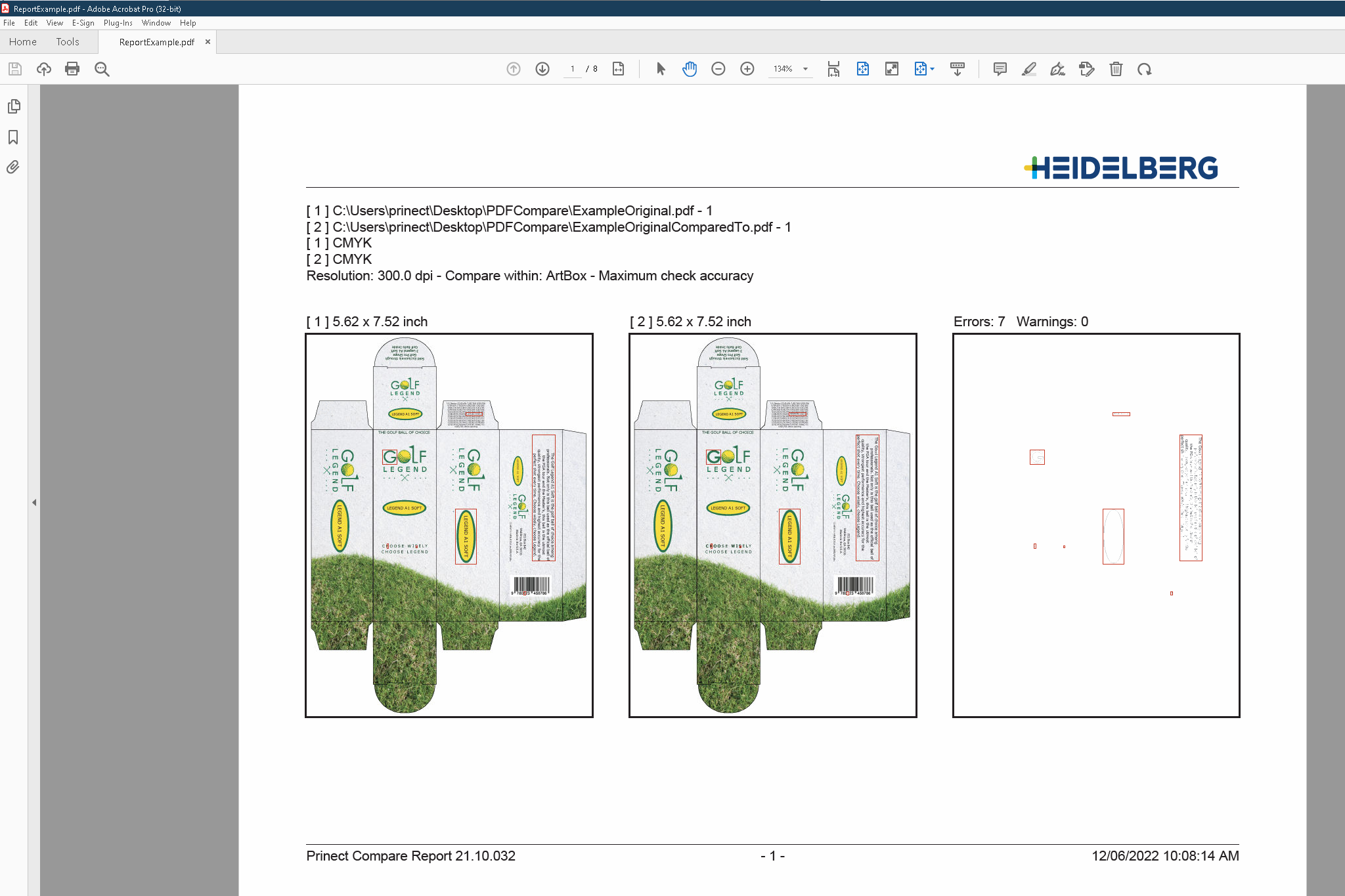Click the original golf box image [1]
Viewport: 1345px width, 896px height.
[449, 525]
